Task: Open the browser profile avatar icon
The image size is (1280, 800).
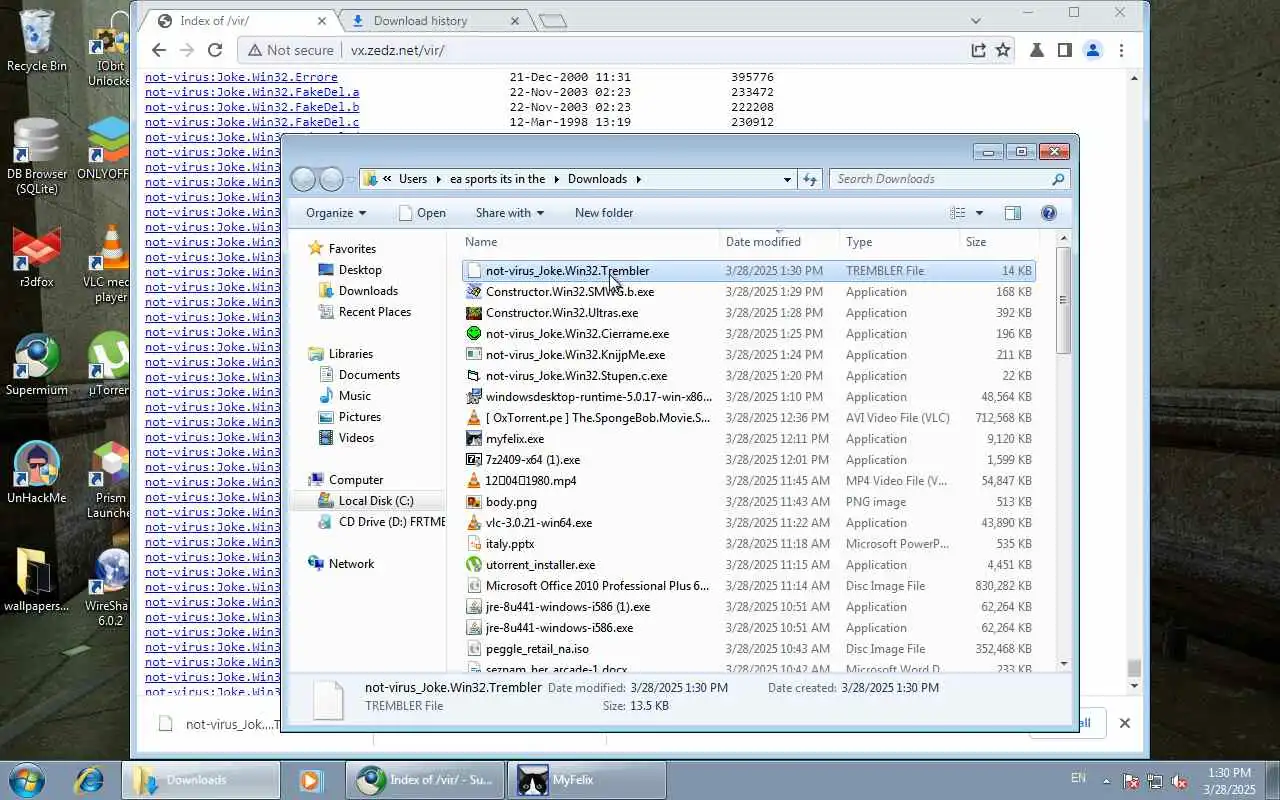Action: [1093, 50]
